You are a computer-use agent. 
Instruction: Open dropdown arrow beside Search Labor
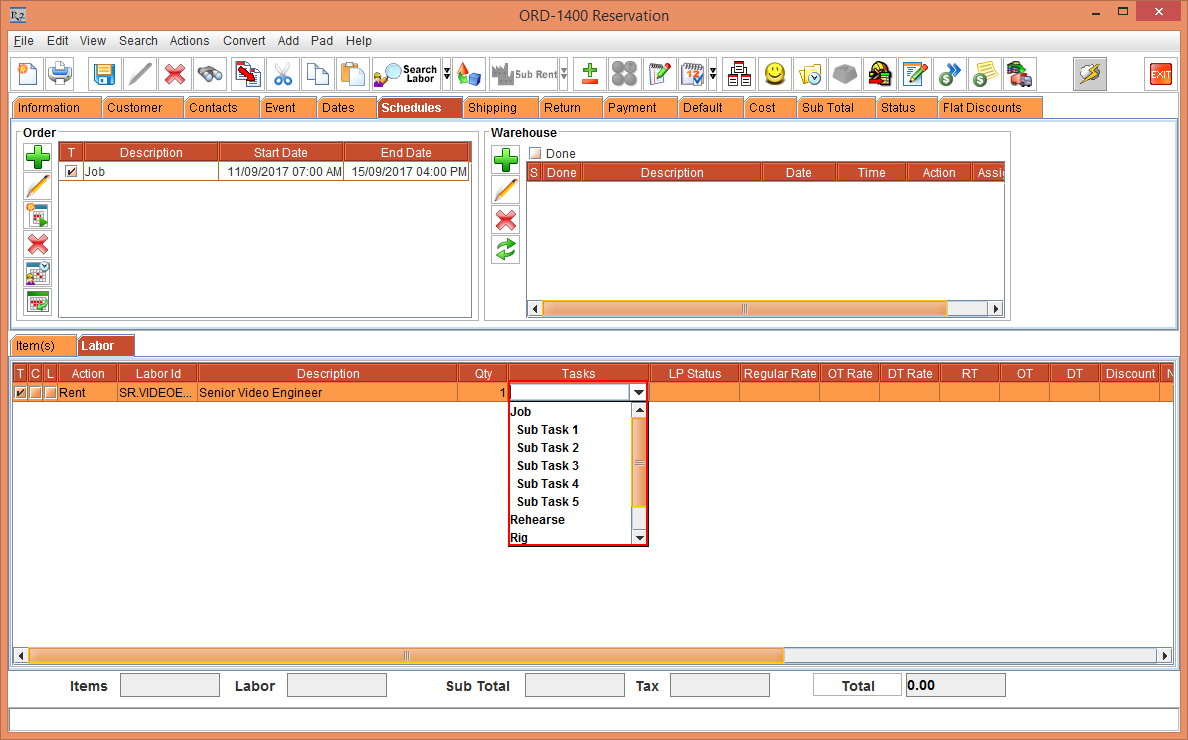(x=447, y=74)
